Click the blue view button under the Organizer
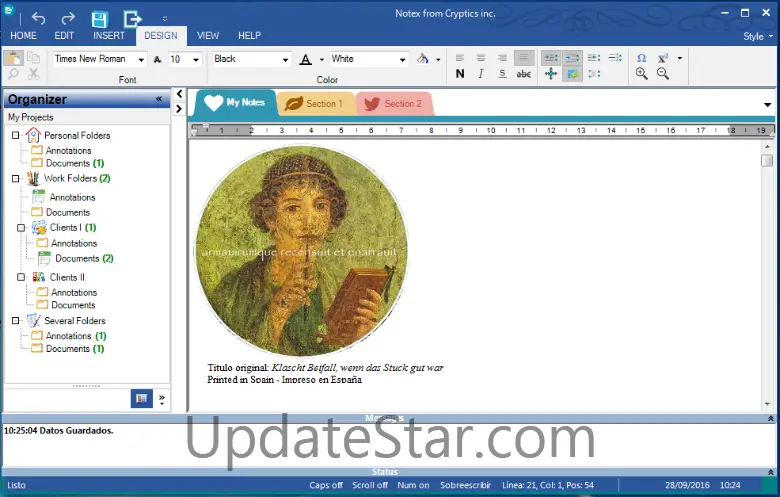 [x=142, y=398]
